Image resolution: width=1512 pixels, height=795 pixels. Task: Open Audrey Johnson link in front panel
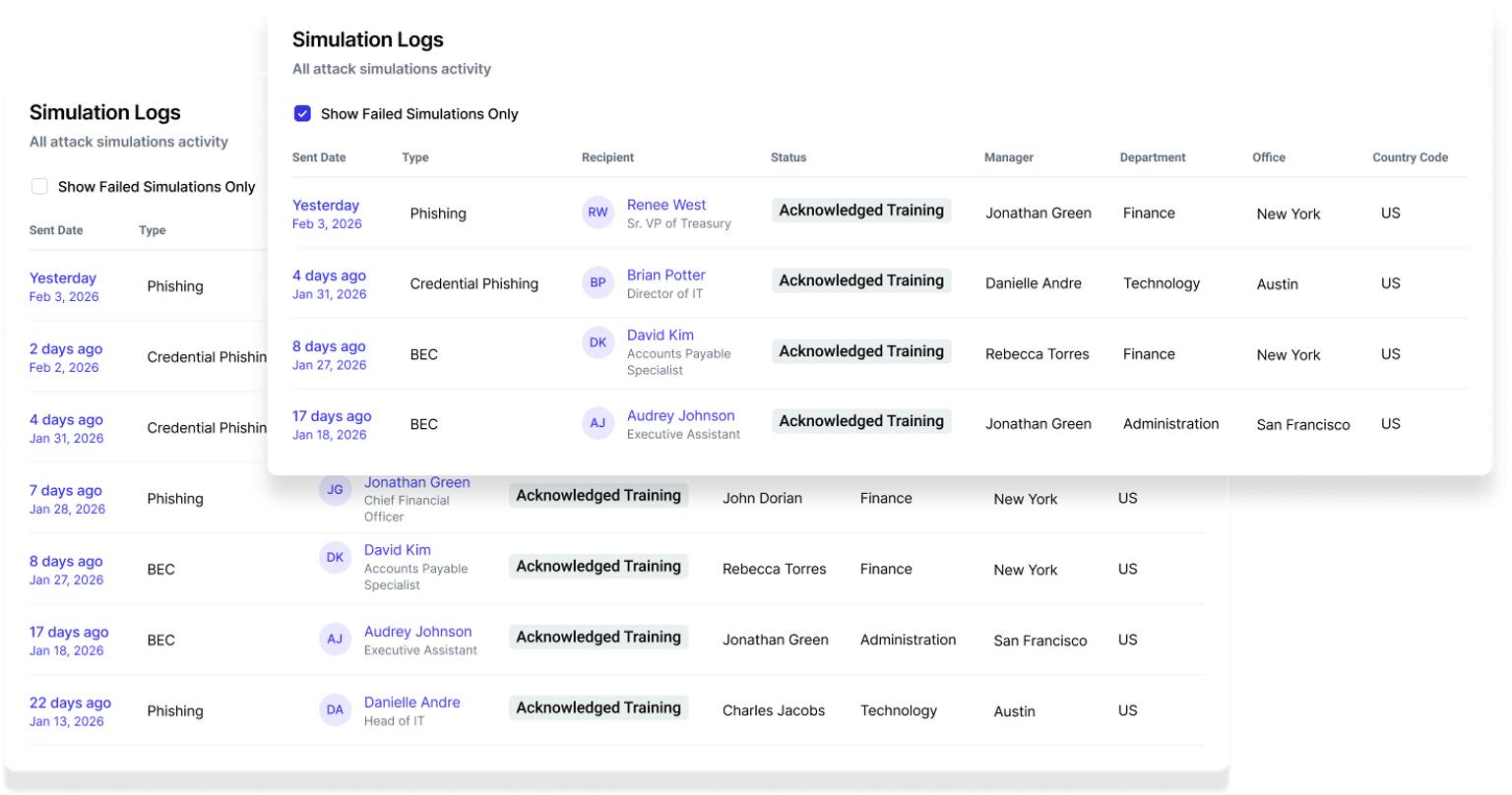tap(681, 416)
